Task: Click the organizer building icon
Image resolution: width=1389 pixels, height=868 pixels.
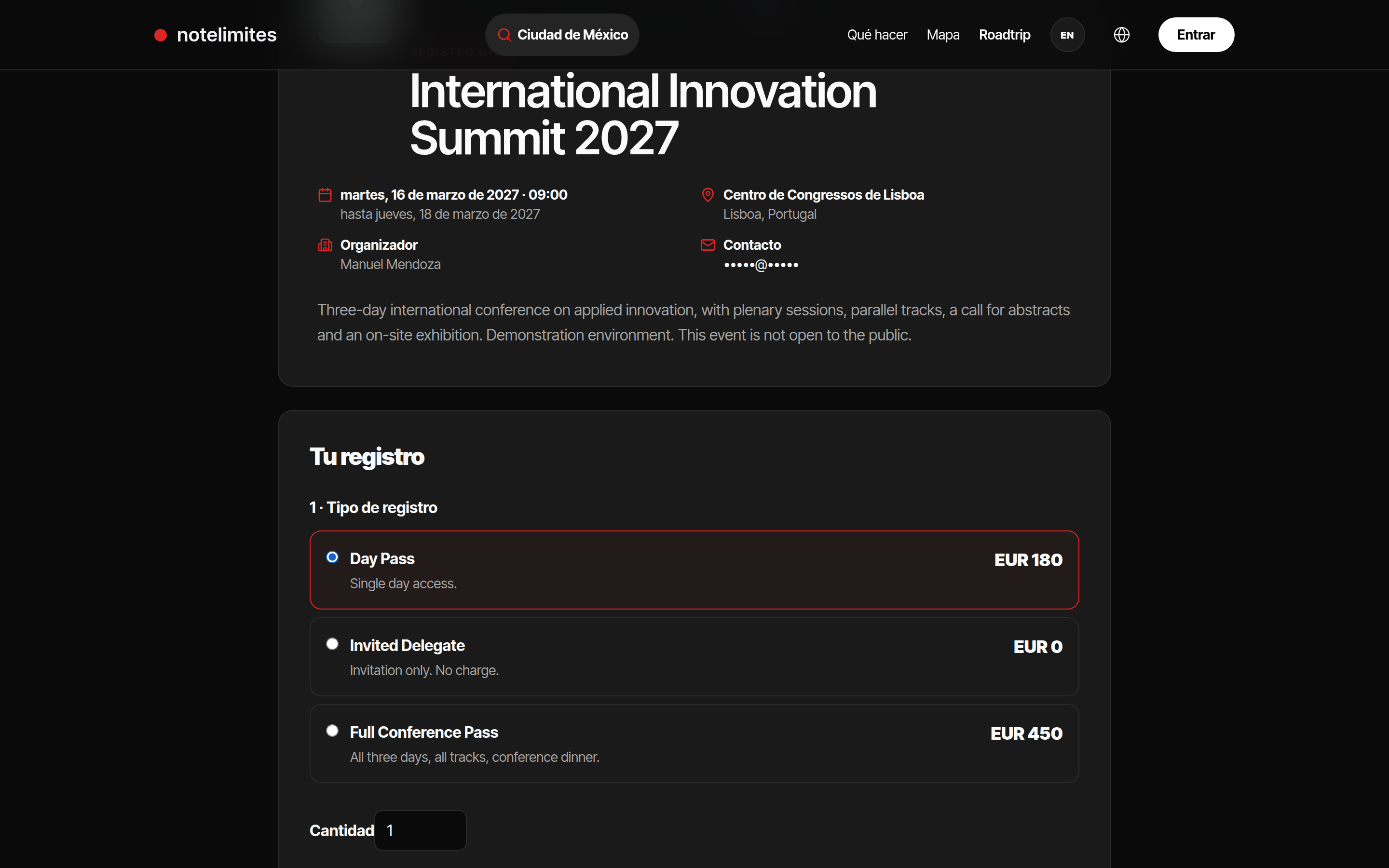Action: (325, 245)
